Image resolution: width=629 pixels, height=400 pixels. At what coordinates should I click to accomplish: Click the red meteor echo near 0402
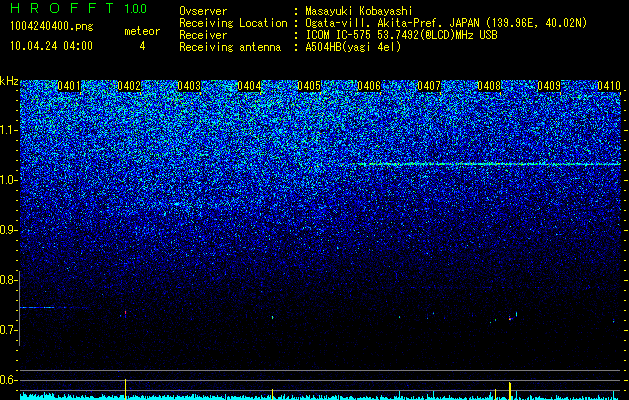pyautogui.click(x=125, y=313)
